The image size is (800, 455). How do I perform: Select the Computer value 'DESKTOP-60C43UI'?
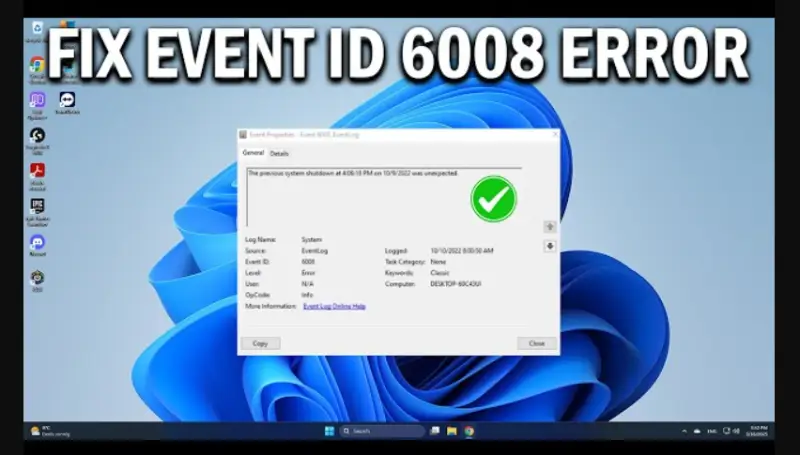pyautogui.click(x=456, y=284)
